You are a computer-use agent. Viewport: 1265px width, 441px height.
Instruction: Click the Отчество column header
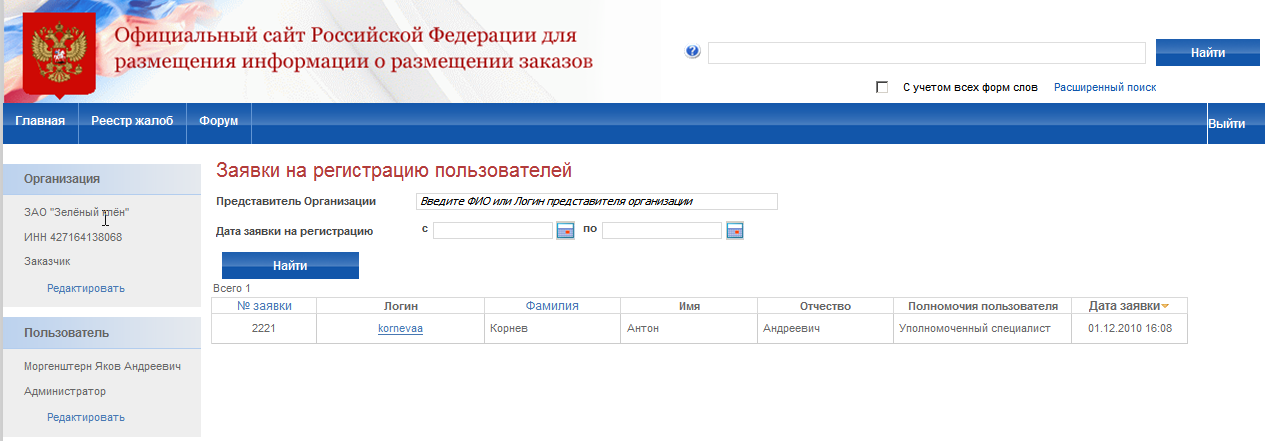click(x=825, y=306)
